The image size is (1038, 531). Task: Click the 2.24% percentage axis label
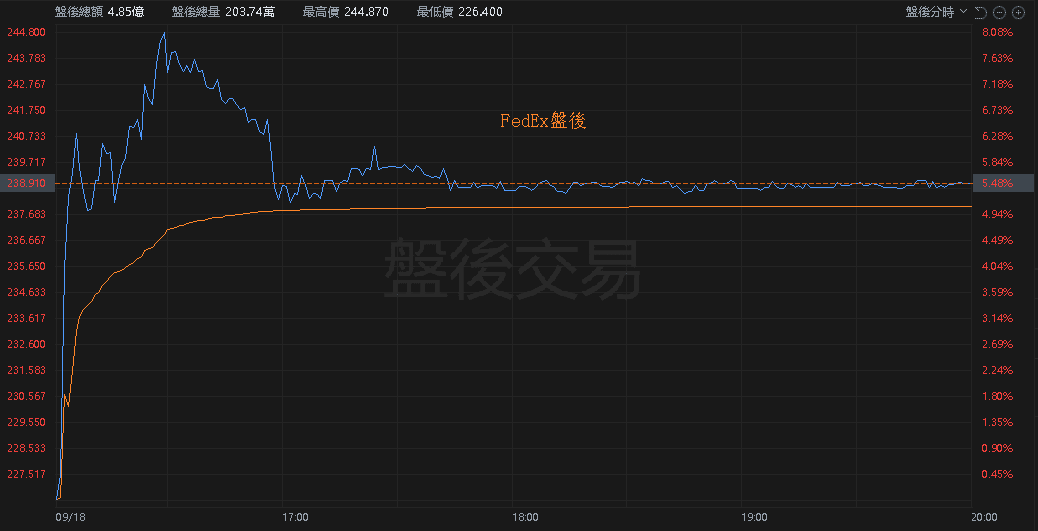click(998, 370)
